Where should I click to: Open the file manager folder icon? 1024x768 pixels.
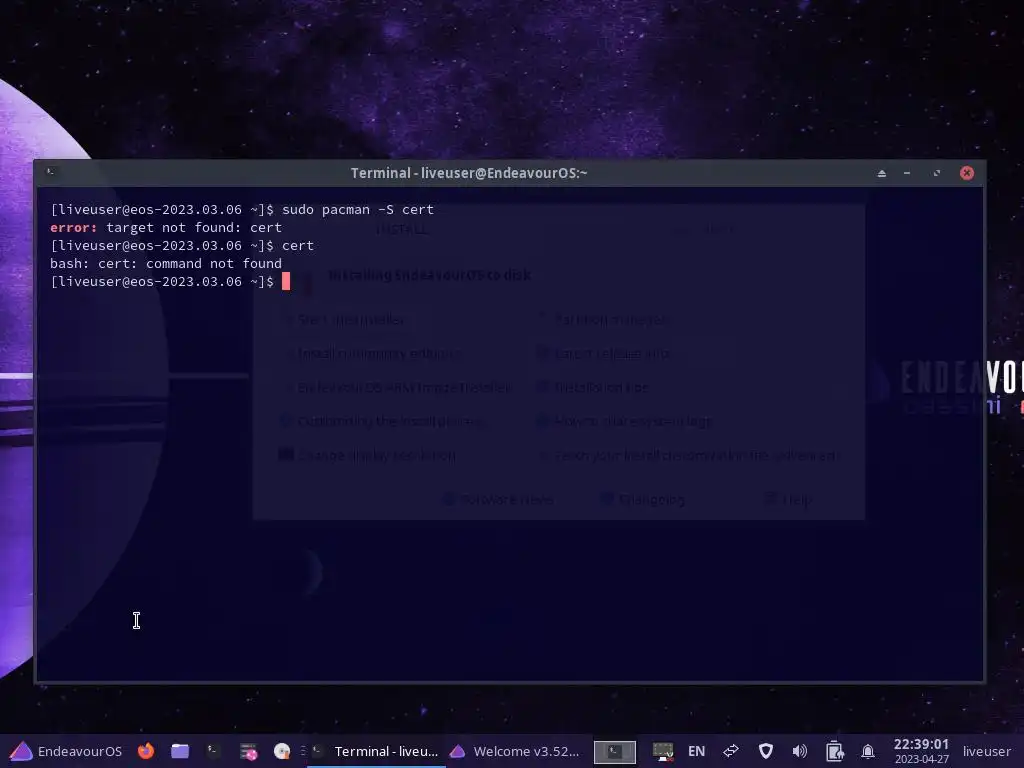pos(180,751)
